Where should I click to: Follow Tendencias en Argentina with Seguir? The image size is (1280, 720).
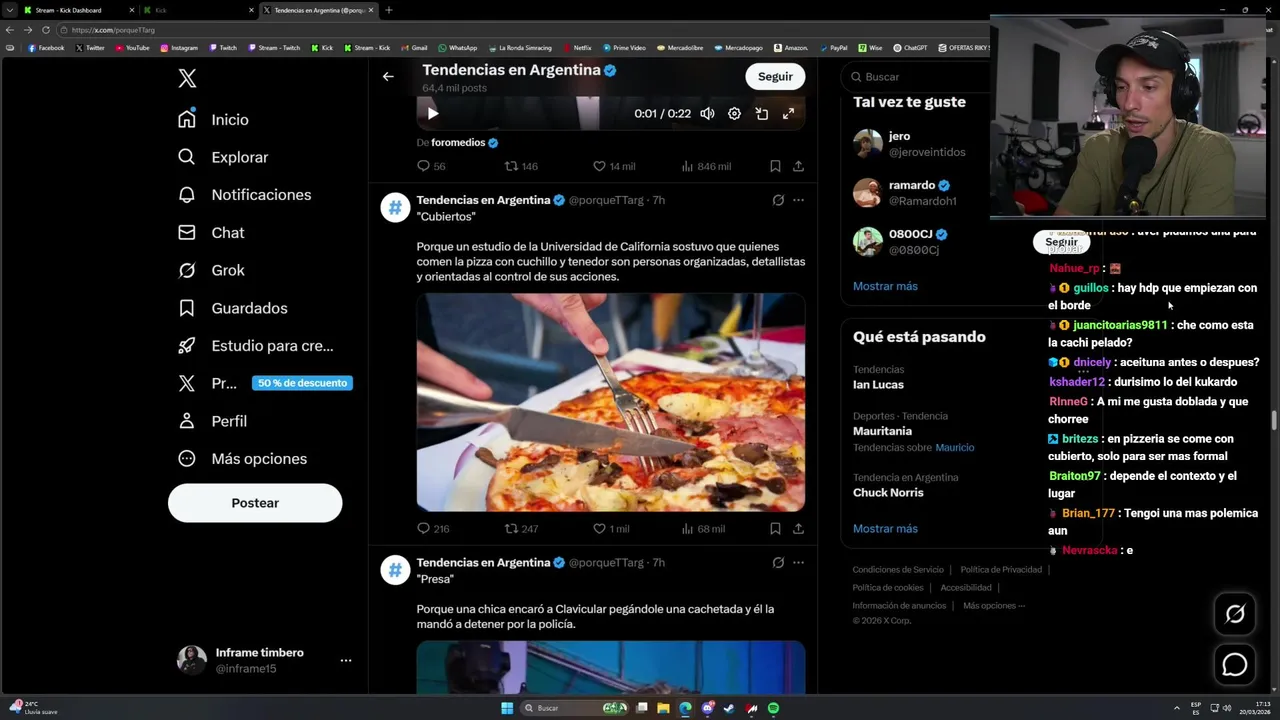[775, 76]
